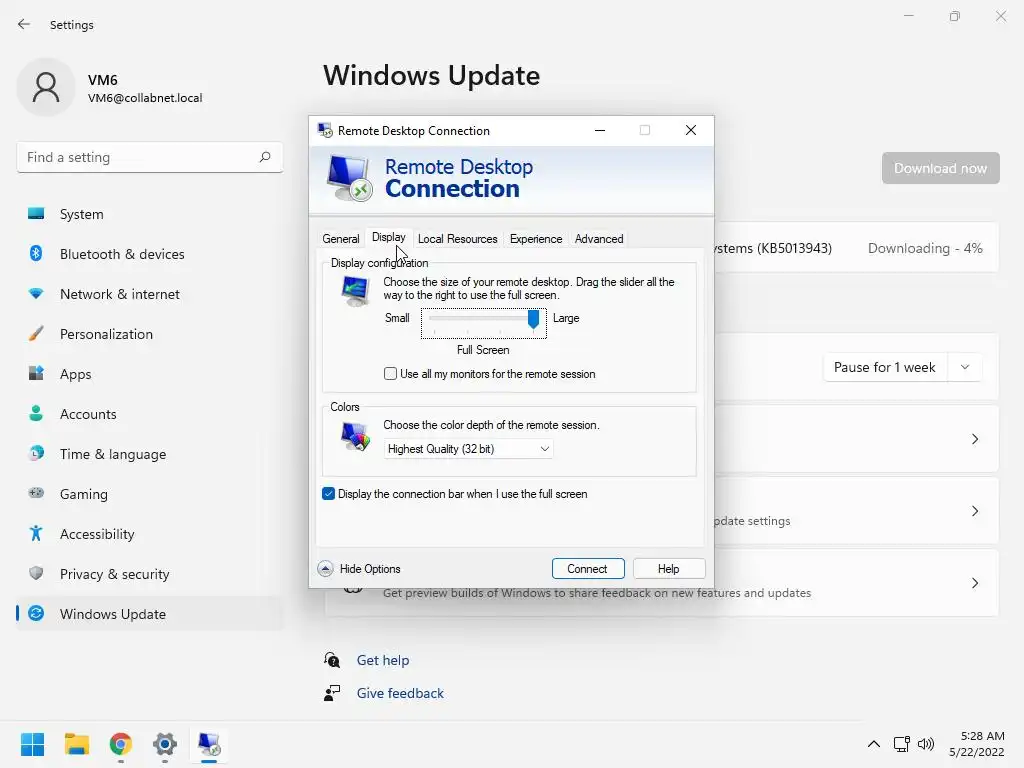1024x768 pixels.
Task: Select Windows Update sync icon in sidebar
Action: pyautogui.click(x=36, y=613)
